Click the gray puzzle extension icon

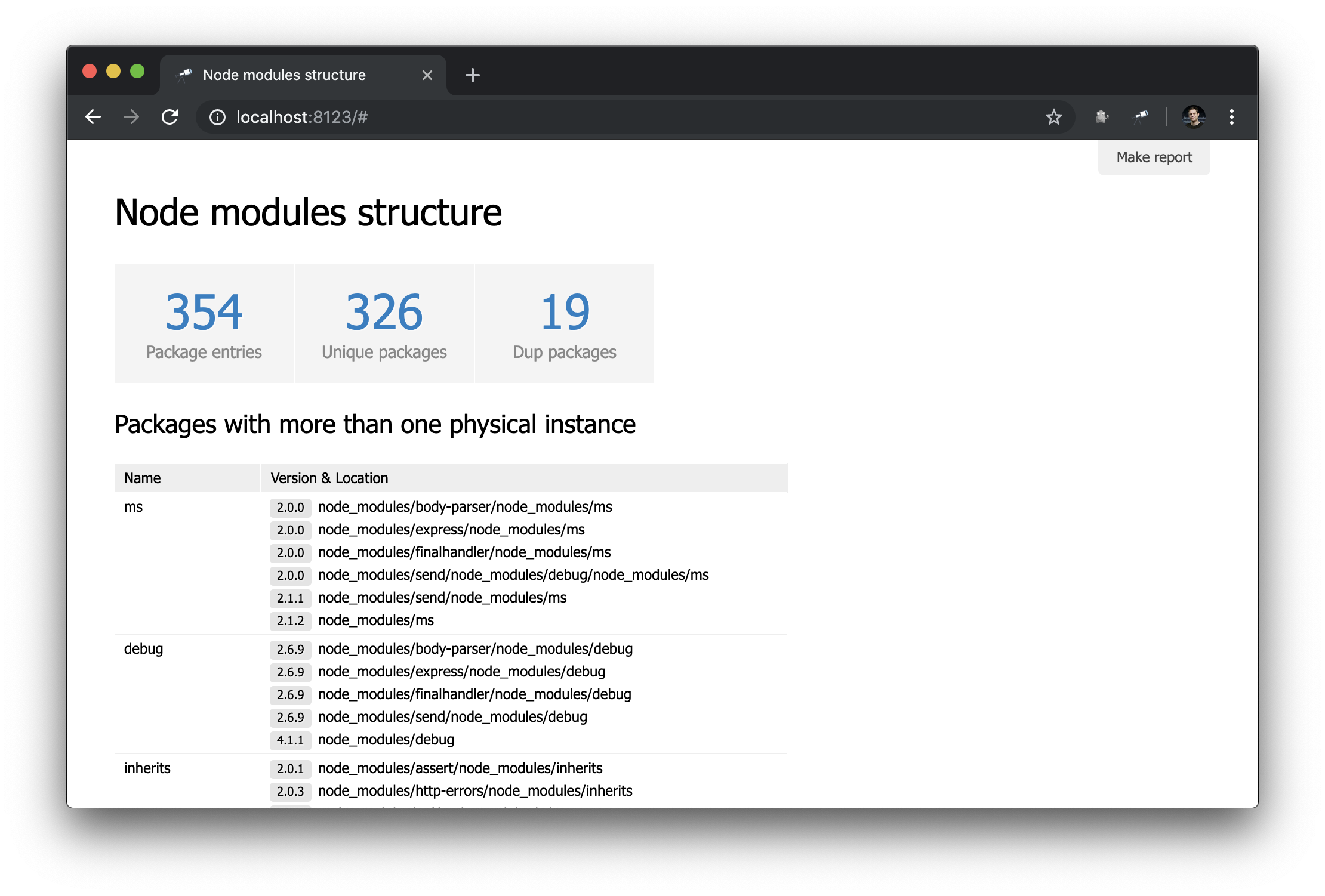click(1102, 117)
